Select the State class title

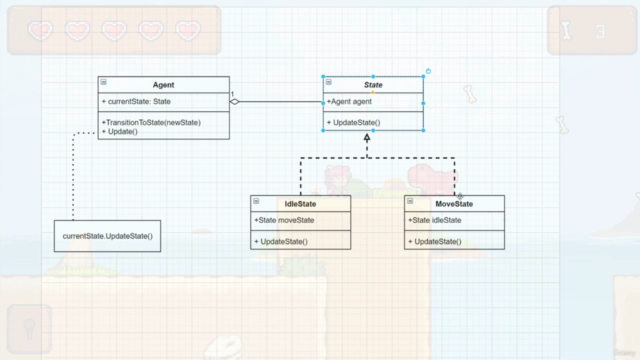pyautogui.click(x=373, y=85)
